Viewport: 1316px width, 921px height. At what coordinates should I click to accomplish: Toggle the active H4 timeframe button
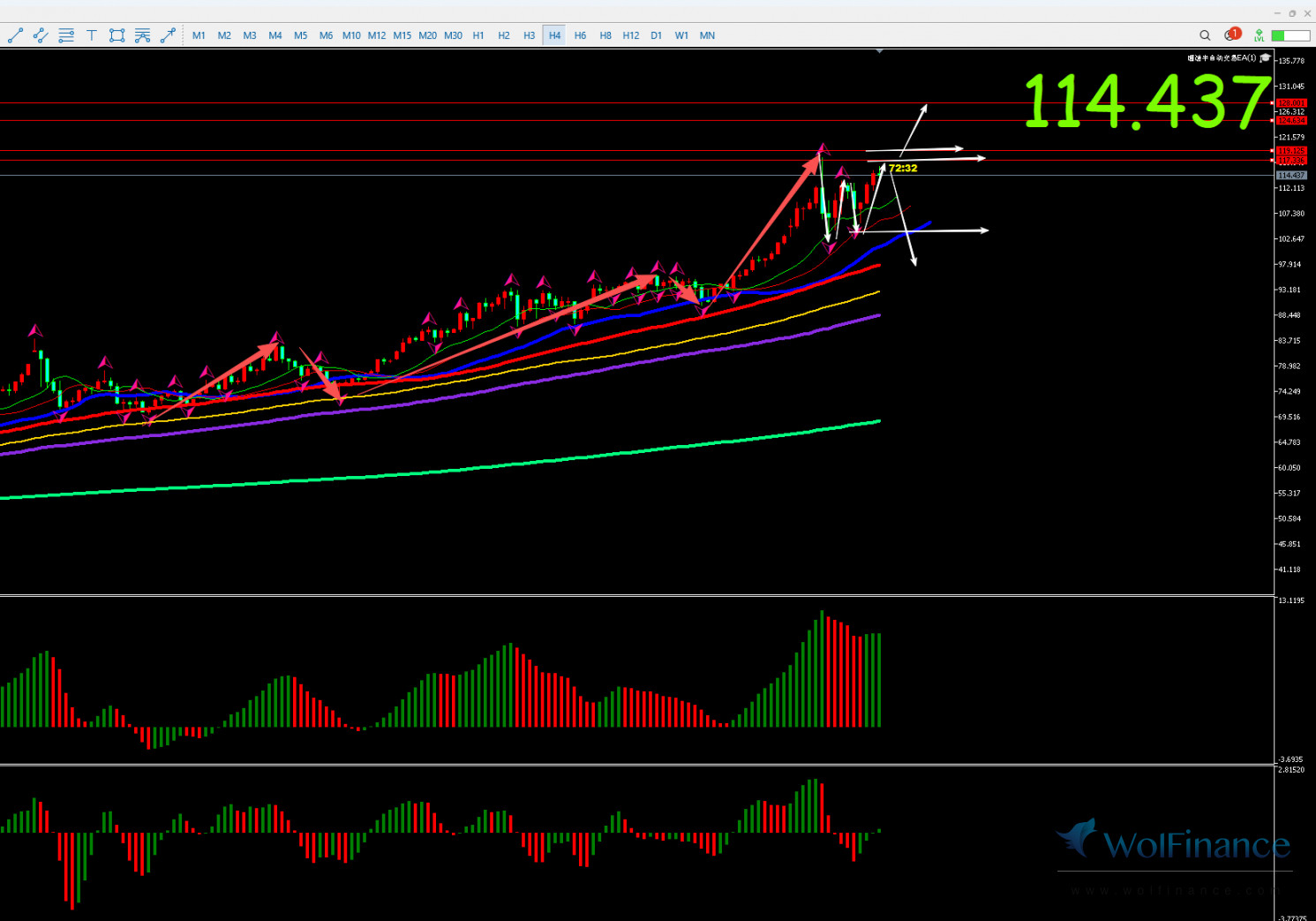(554, 35)
